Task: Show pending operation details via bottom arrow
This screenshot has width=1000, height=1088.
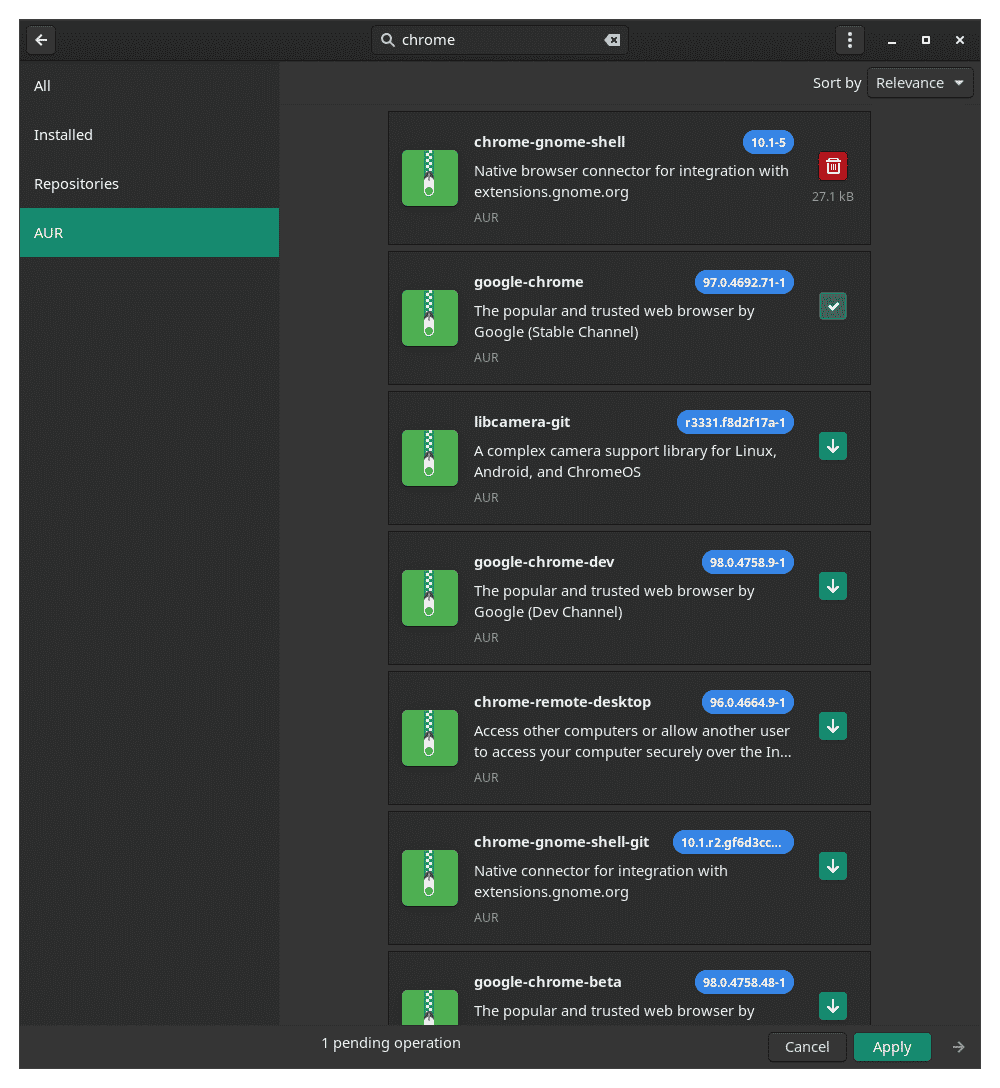Action: (958, 1046)
